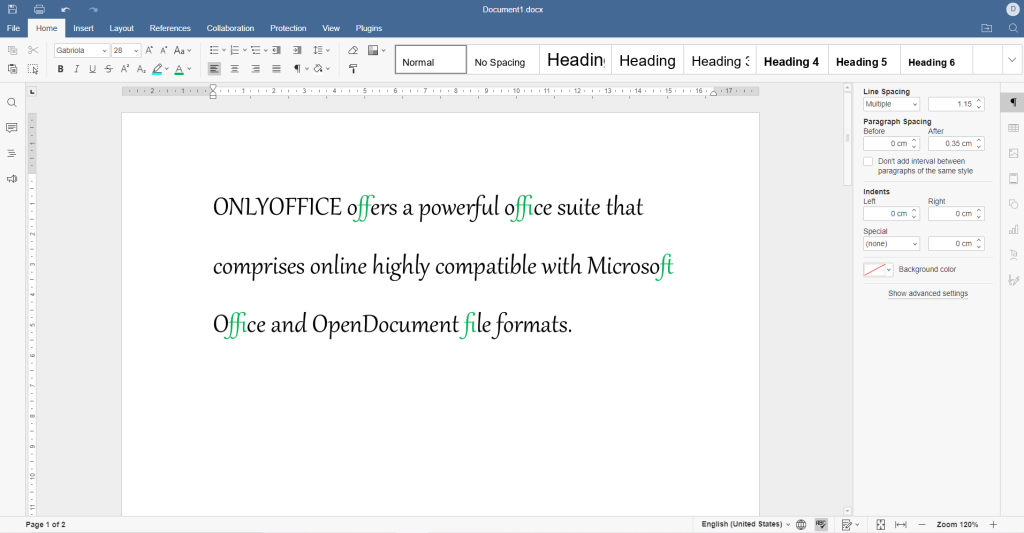1024x533 pixels.
Task: Switch to the Collaboration tab
Action: pos(231,28)
